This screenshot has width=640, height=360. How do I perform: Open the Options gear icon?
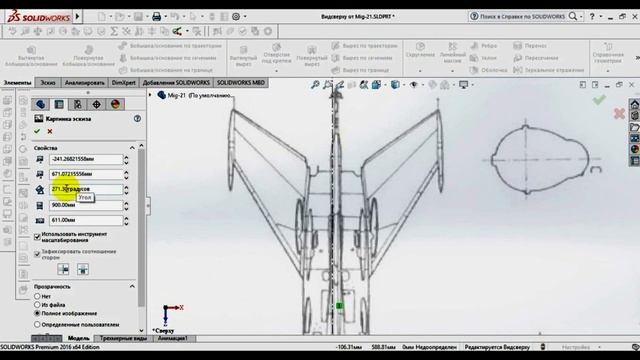pos(236,17)
